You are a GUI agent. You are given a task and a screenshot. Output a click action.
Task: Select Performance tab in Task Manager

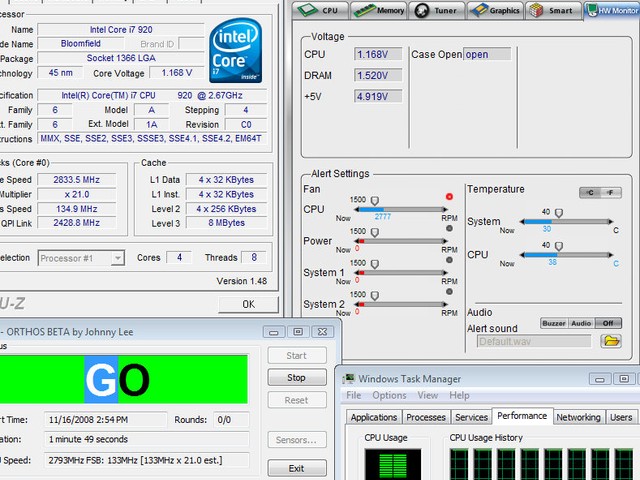(x=522, y=416)
